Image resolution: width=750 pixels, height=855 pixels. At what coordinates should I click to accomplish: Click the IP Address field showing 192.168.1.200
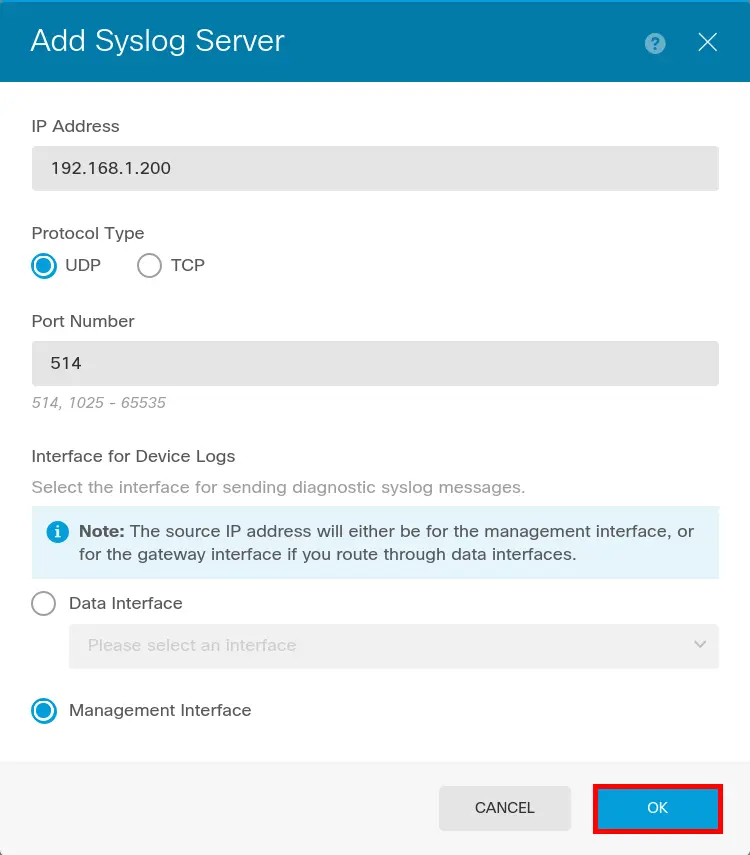click(375, 168)
